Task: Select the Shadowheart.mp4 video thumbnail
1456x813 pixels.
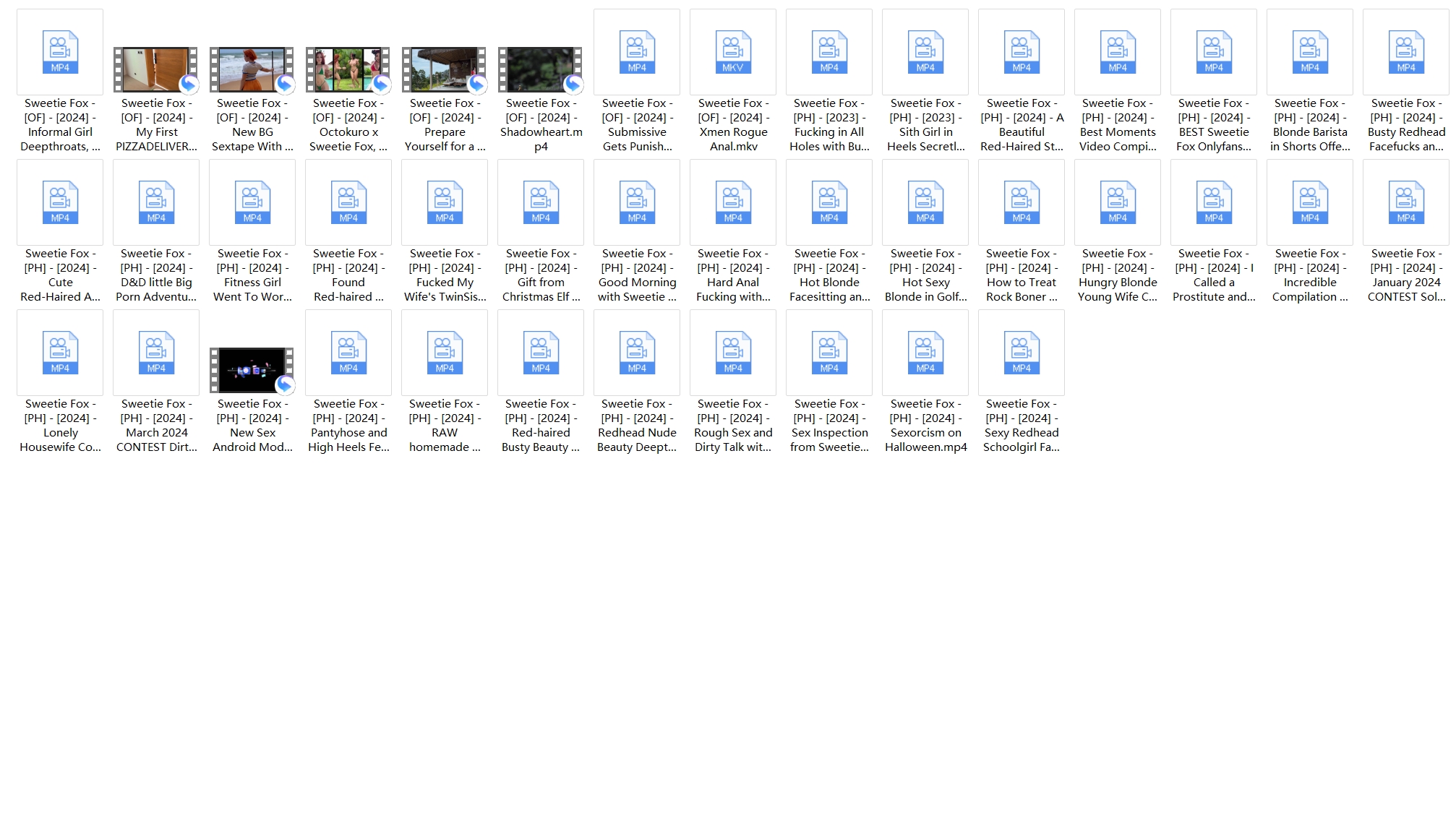Action: click(541, 70)
